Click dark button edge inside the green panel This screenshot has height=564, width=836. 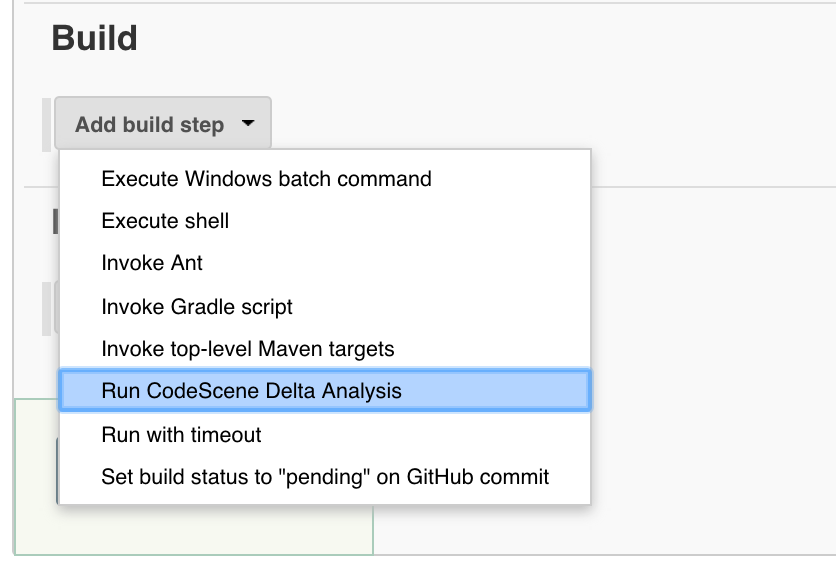point(56,470)
